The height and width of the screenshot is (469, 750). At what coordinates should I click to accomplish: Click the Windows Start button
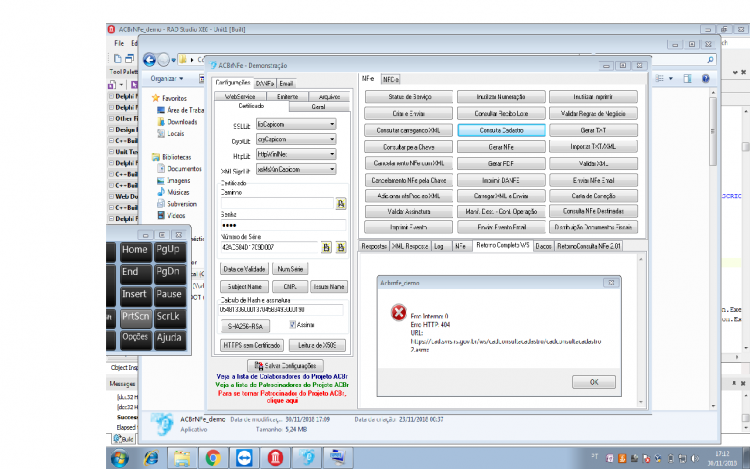(120, 458)
